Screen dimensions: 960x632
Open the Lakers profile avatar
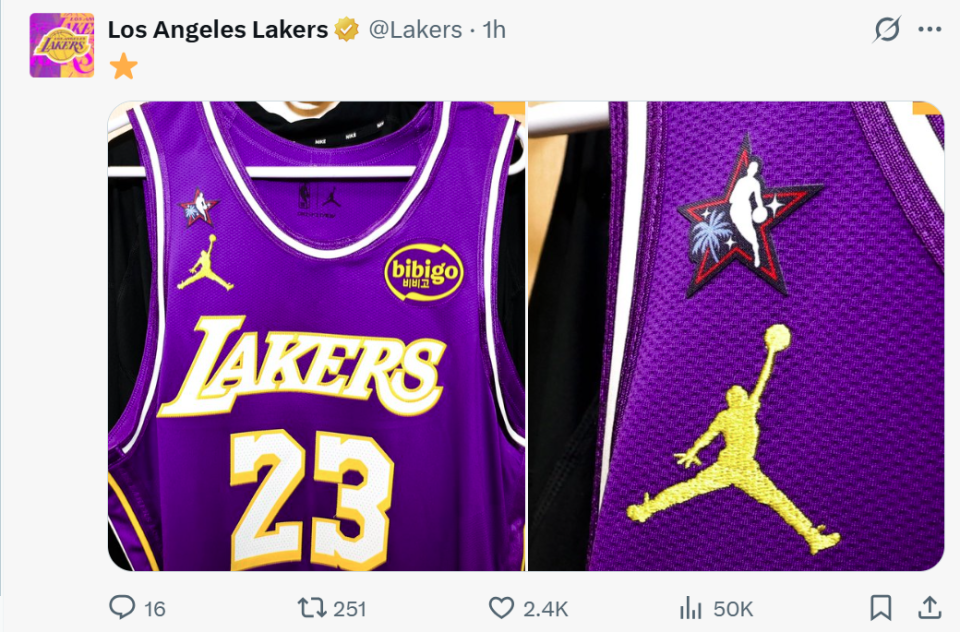62,45
